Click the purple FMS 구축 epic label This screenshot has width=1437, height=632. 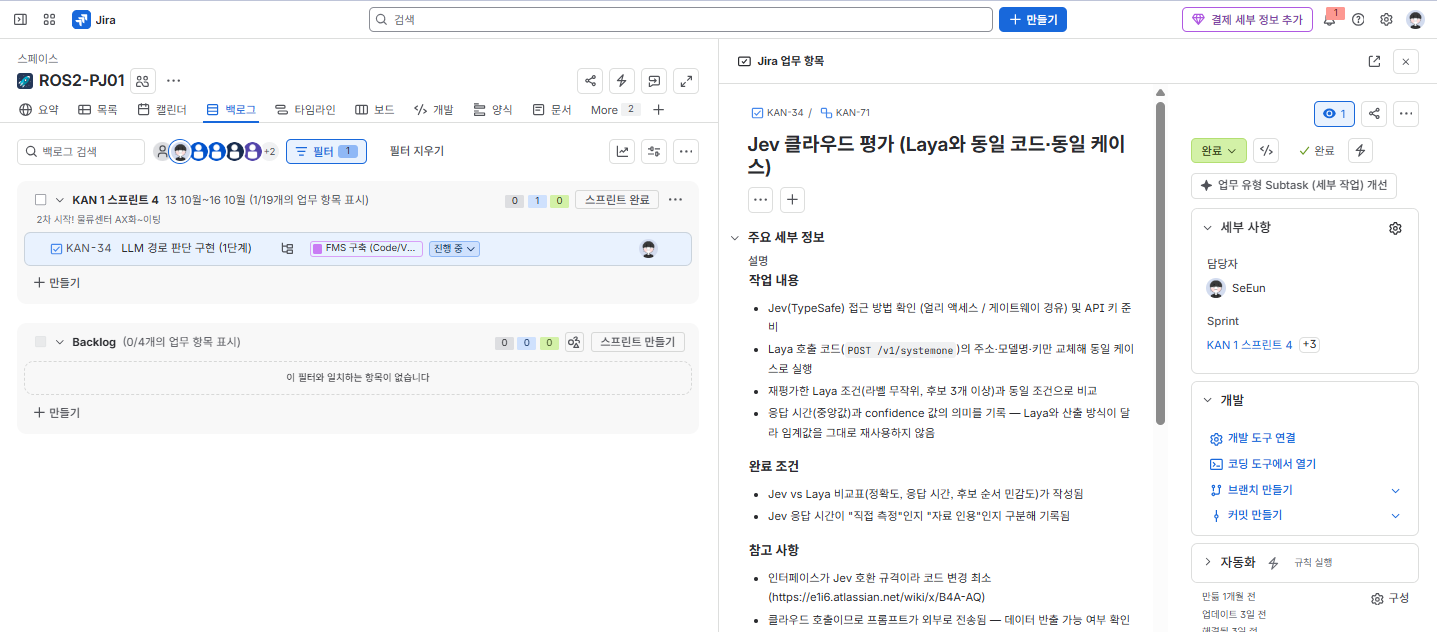365,249
